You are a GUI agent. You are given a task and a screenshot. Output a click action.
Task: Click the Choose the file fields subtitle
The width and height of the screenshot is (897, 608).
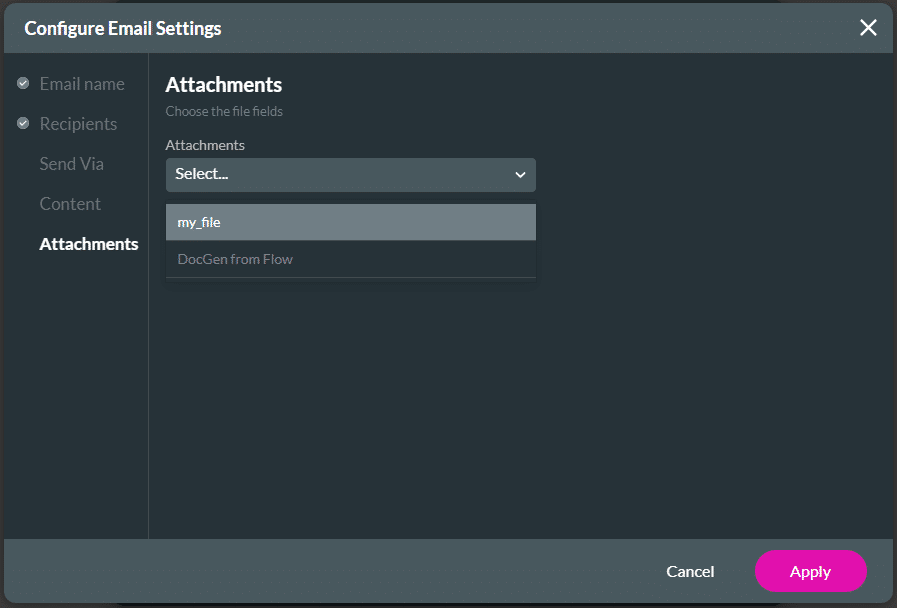point(224,111)
